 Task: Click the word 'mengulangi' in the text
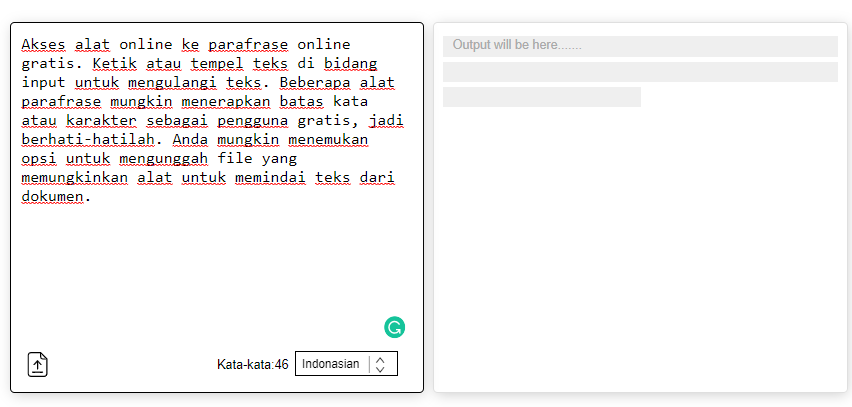click(172, 82)
